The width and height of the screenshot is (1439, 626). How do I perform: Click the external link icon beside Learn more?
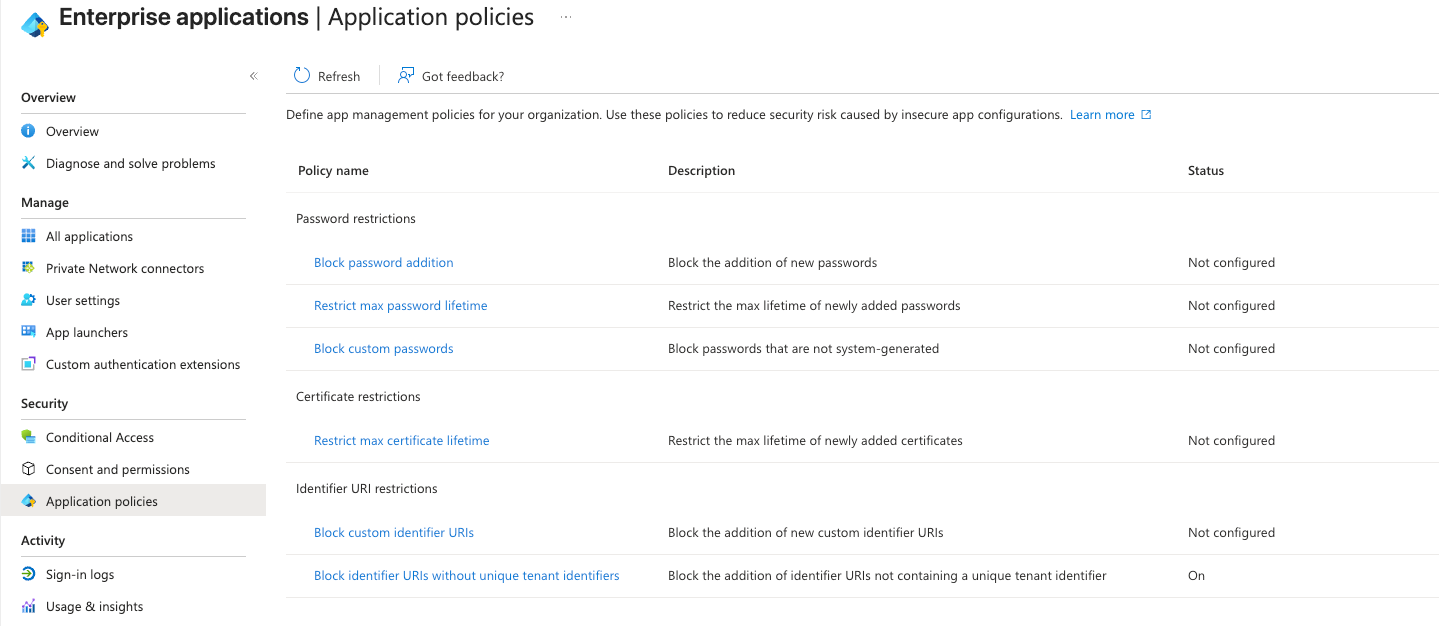click(1146, 115)
